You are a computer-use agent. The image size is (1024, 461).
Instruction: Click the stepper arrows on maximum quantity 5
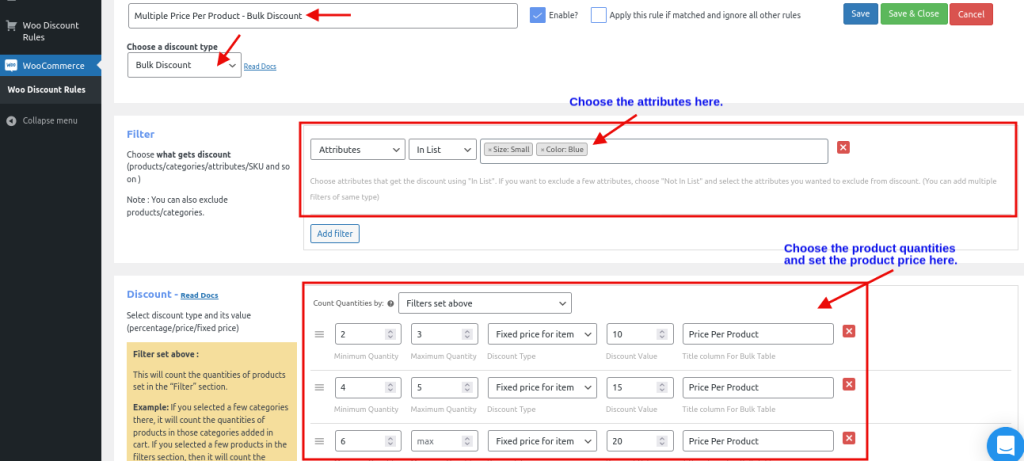click(466, 388)
